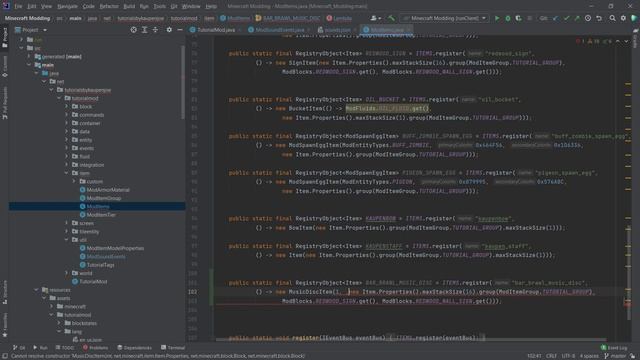Expand the block package folder
Viewport: 640px width, 360px height.
[67, 107]
